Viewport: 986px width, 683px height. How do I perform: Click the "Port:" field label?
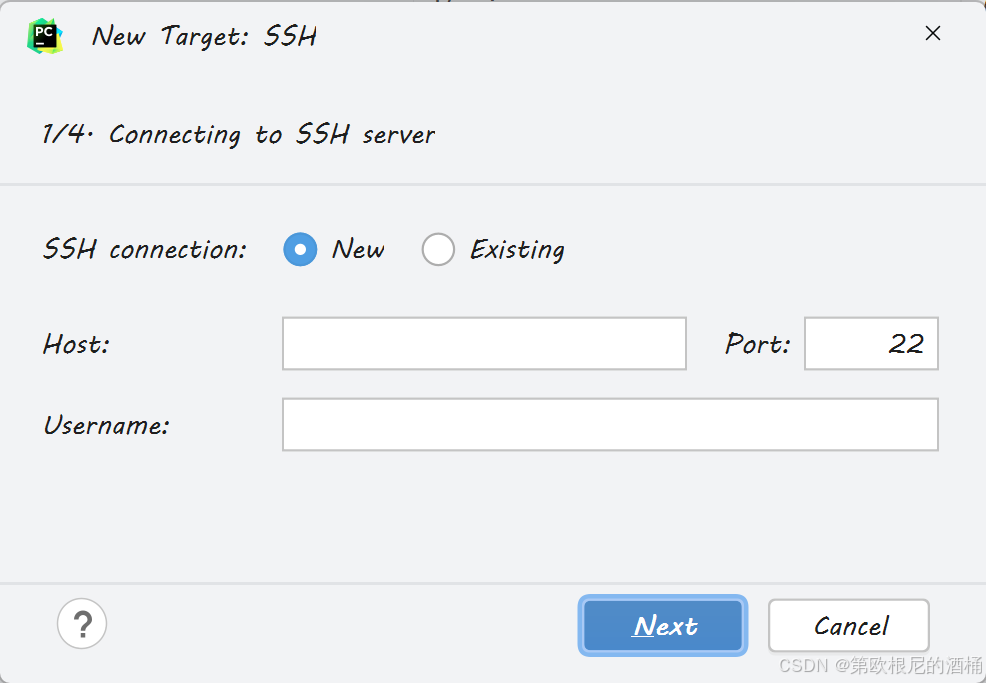click(x=757, y=344)
